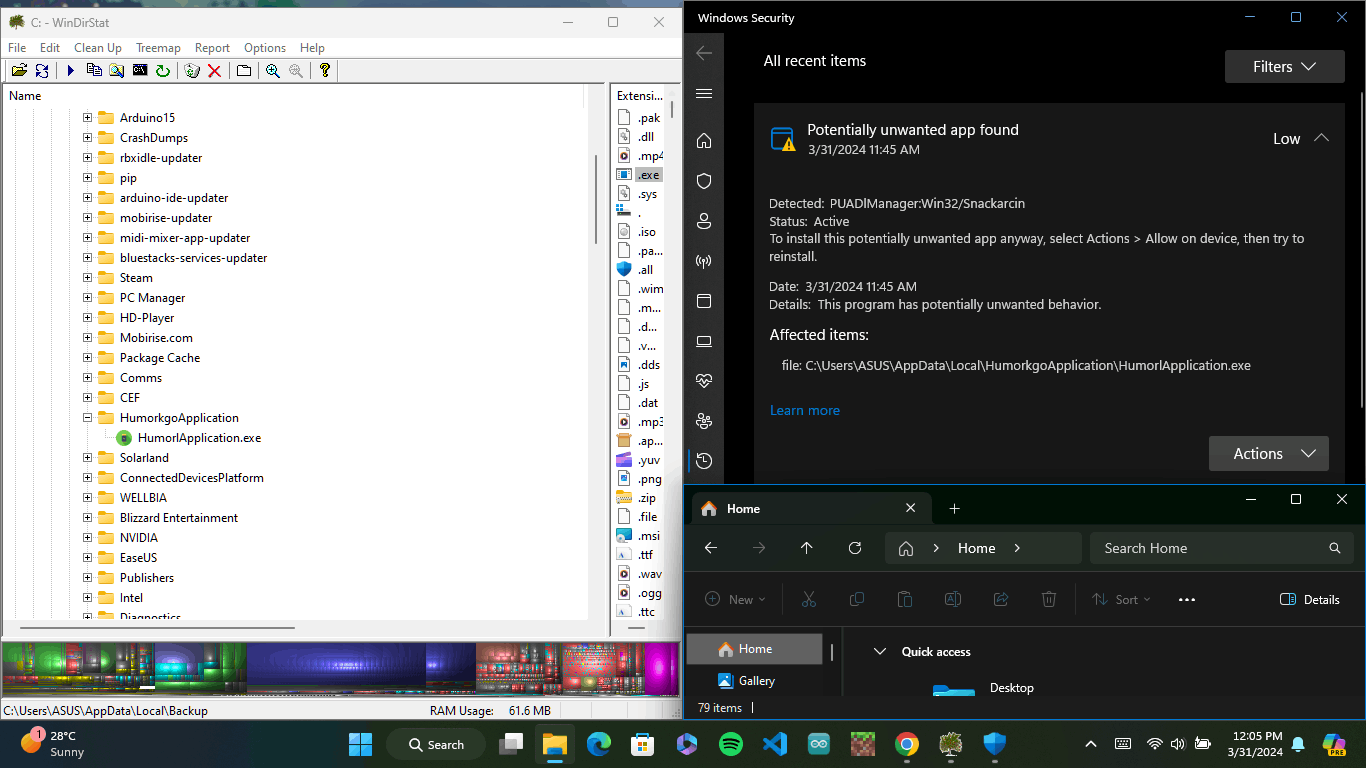Open the File menu in WinDirStat

[17, 47]
